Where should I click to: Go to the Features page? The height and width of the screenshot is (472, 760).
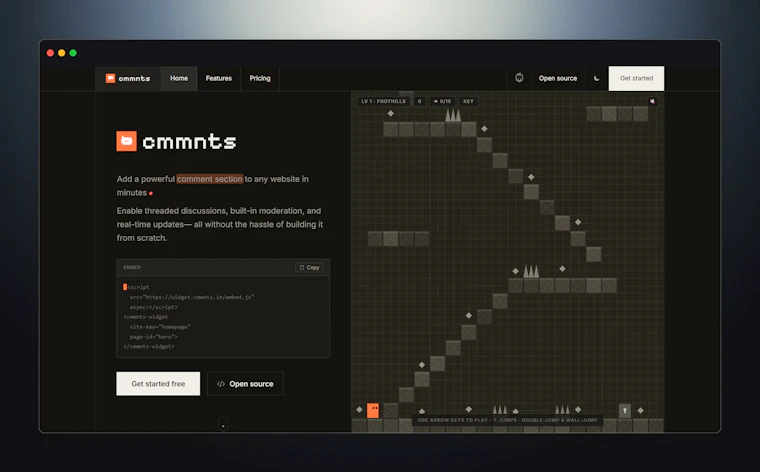[x=219, y=79]
